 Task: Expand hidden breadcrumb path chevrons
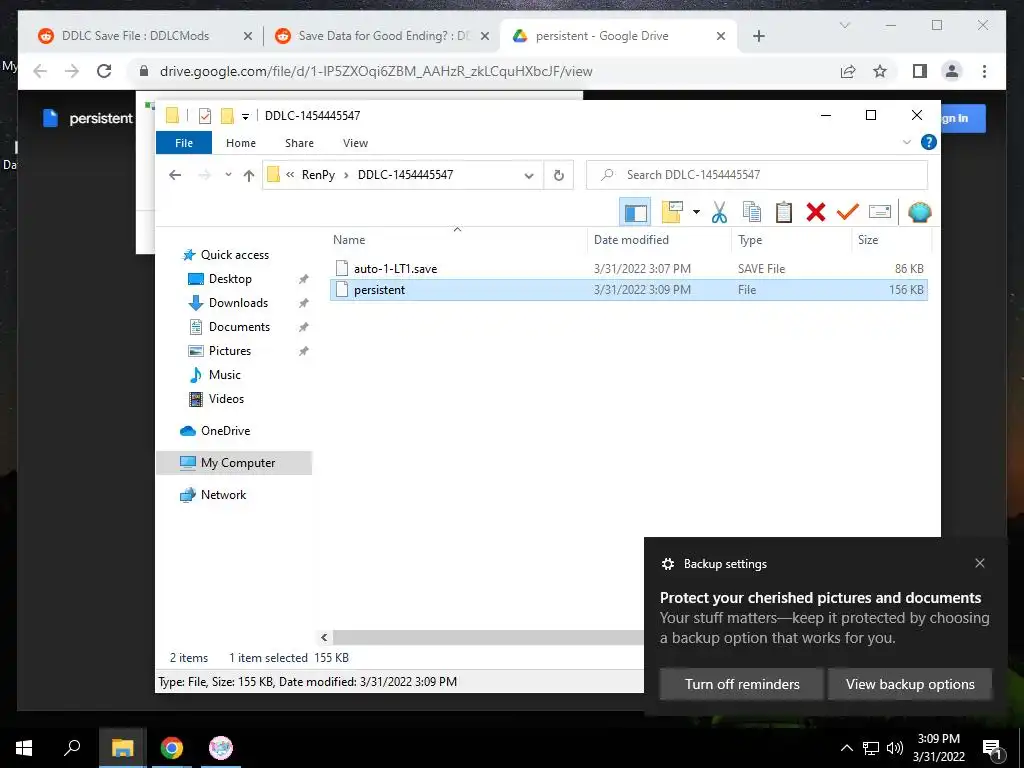click(x=290, y=175)
